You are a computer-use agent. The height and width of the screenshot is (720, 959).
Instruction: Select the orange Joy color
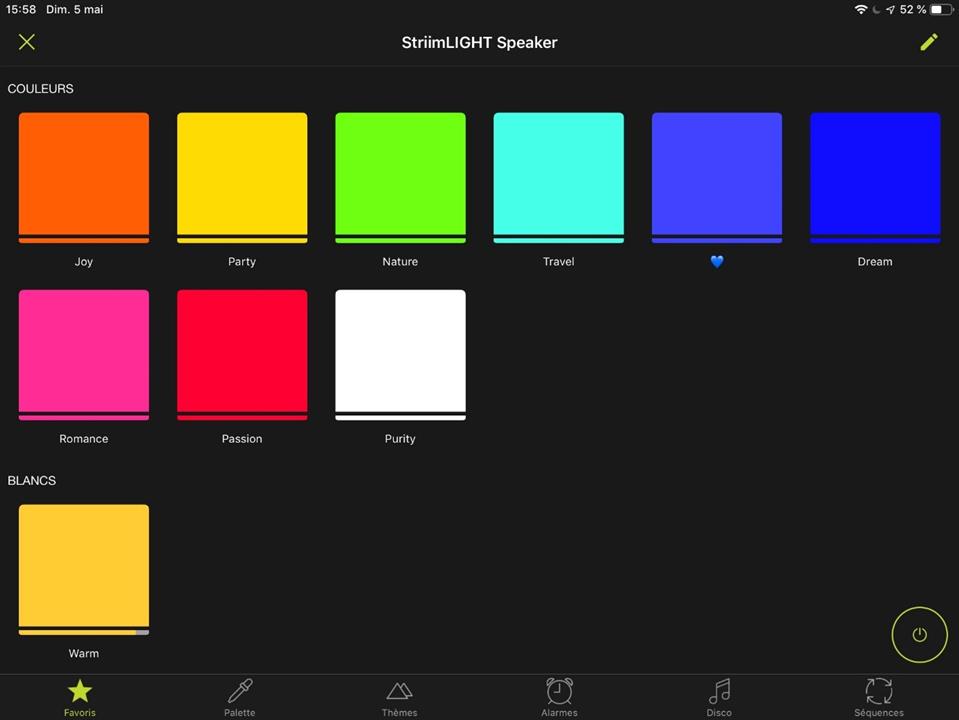84,177
